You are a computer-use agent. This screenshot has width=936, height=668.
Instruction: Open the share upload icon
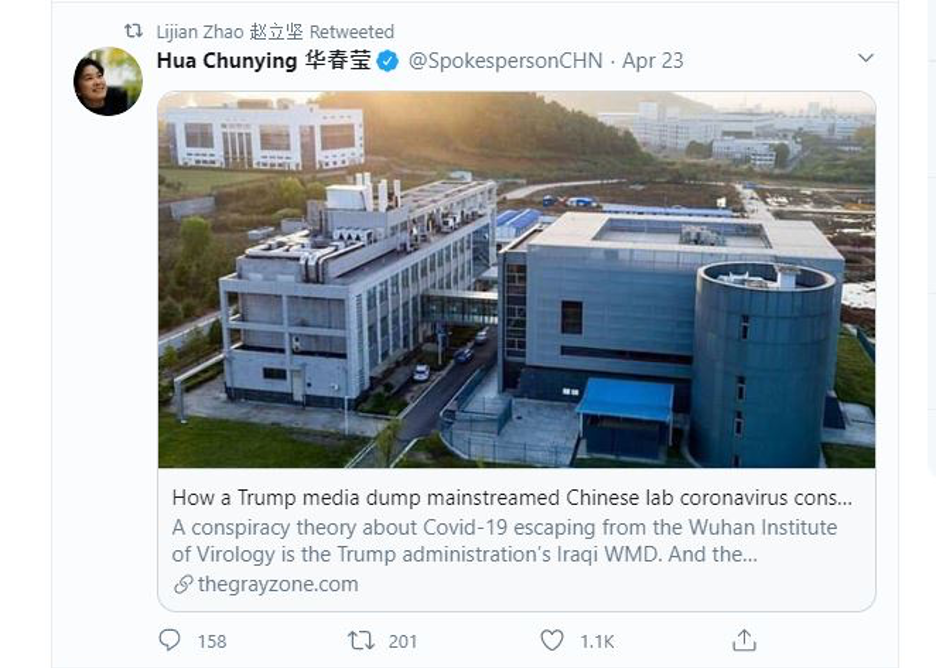(x=744, y=640)
